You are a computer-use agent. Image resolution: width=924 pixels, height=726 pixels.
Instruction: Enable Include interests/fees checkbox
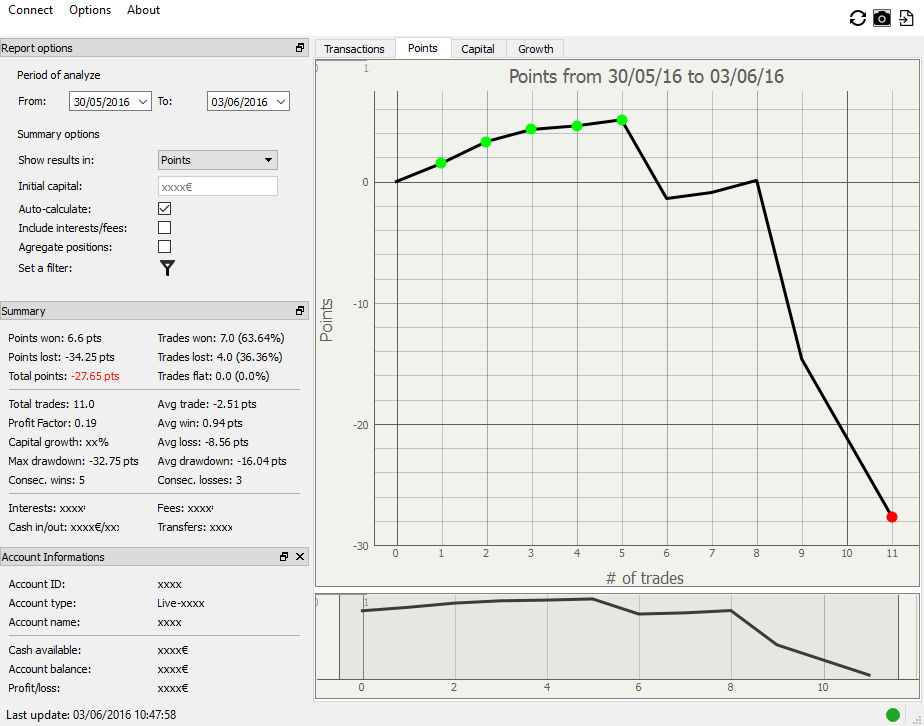(x=164, y=227)
